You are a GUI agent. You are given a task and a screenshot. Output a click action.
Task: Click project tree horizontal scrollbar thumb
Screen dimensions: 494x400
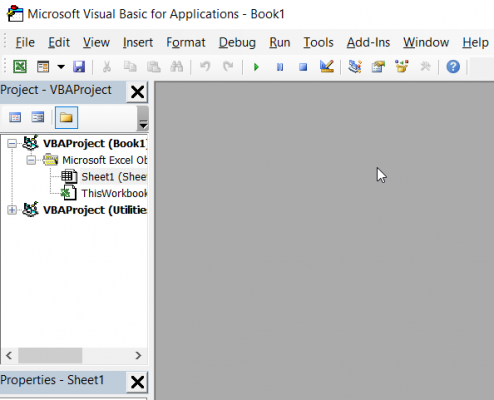click(50, 355)
